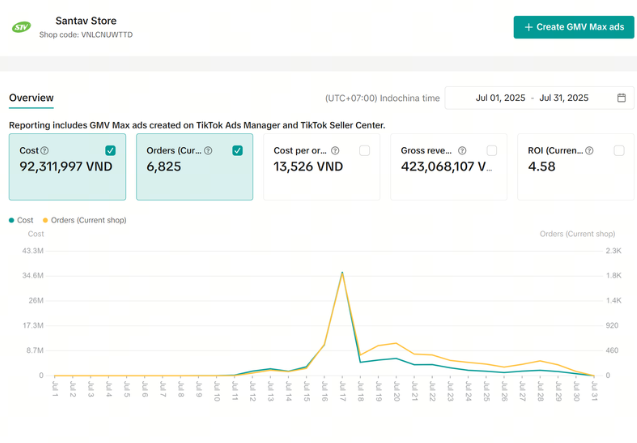Click the Jul 17 peak on the chart
Screen dimensions: 637x443
(342, 273)
